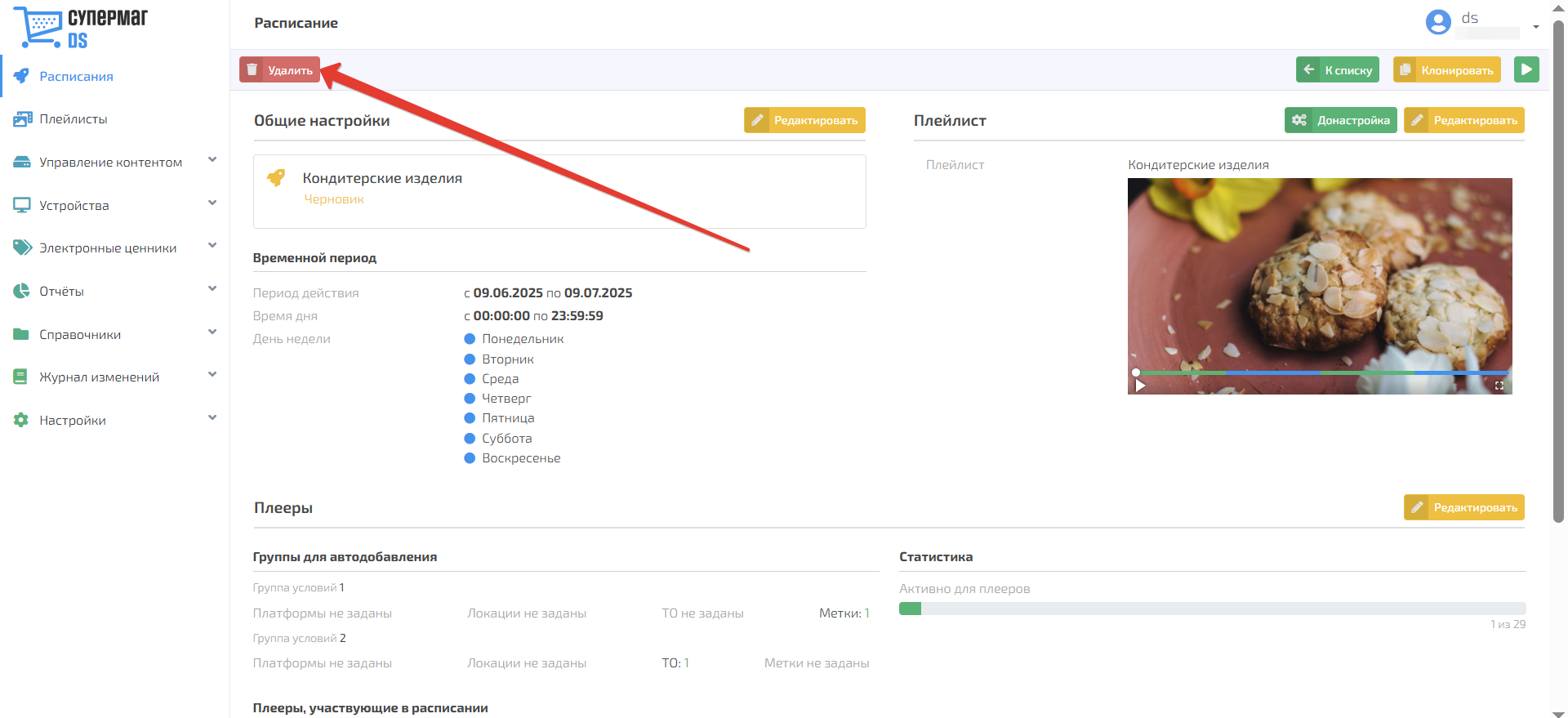
Task: Expand Настройки submenu chevron
Action: point(212,418)
